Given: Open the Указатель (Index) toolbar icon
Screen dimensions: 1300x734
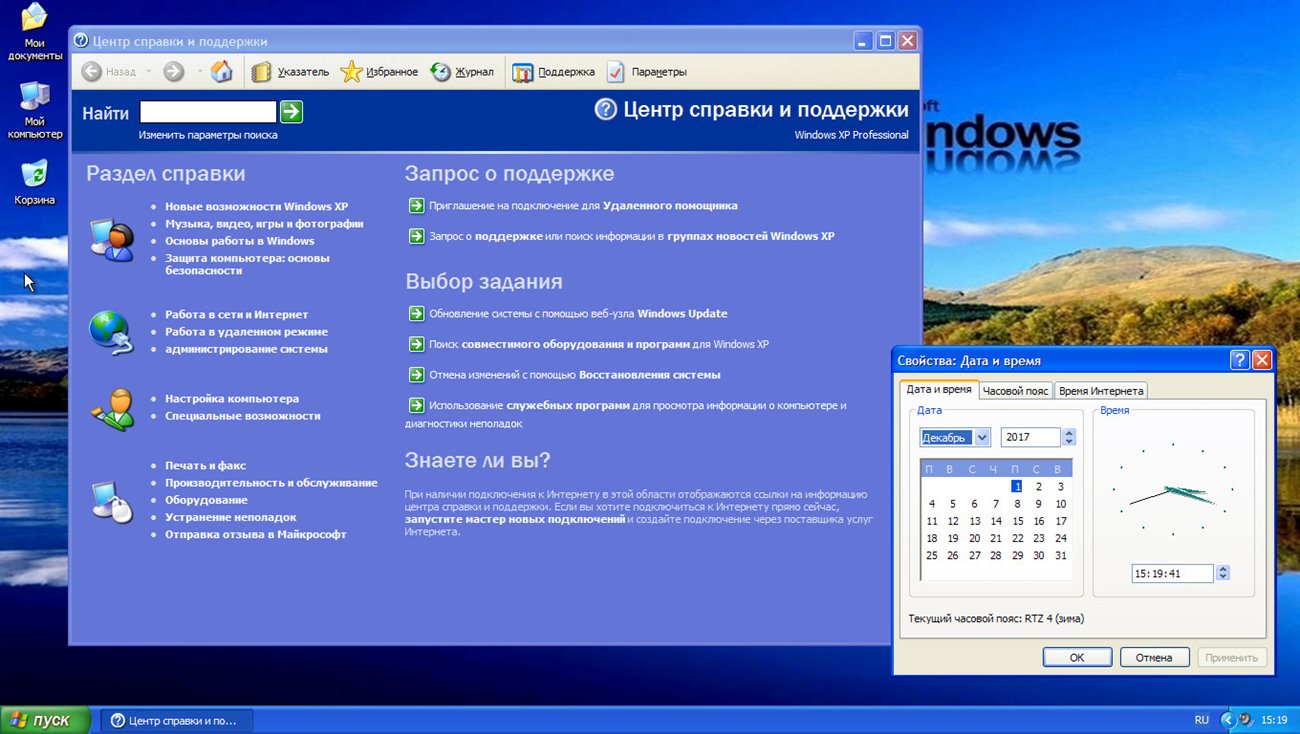Looking at the screenshot, I should 262,72.
